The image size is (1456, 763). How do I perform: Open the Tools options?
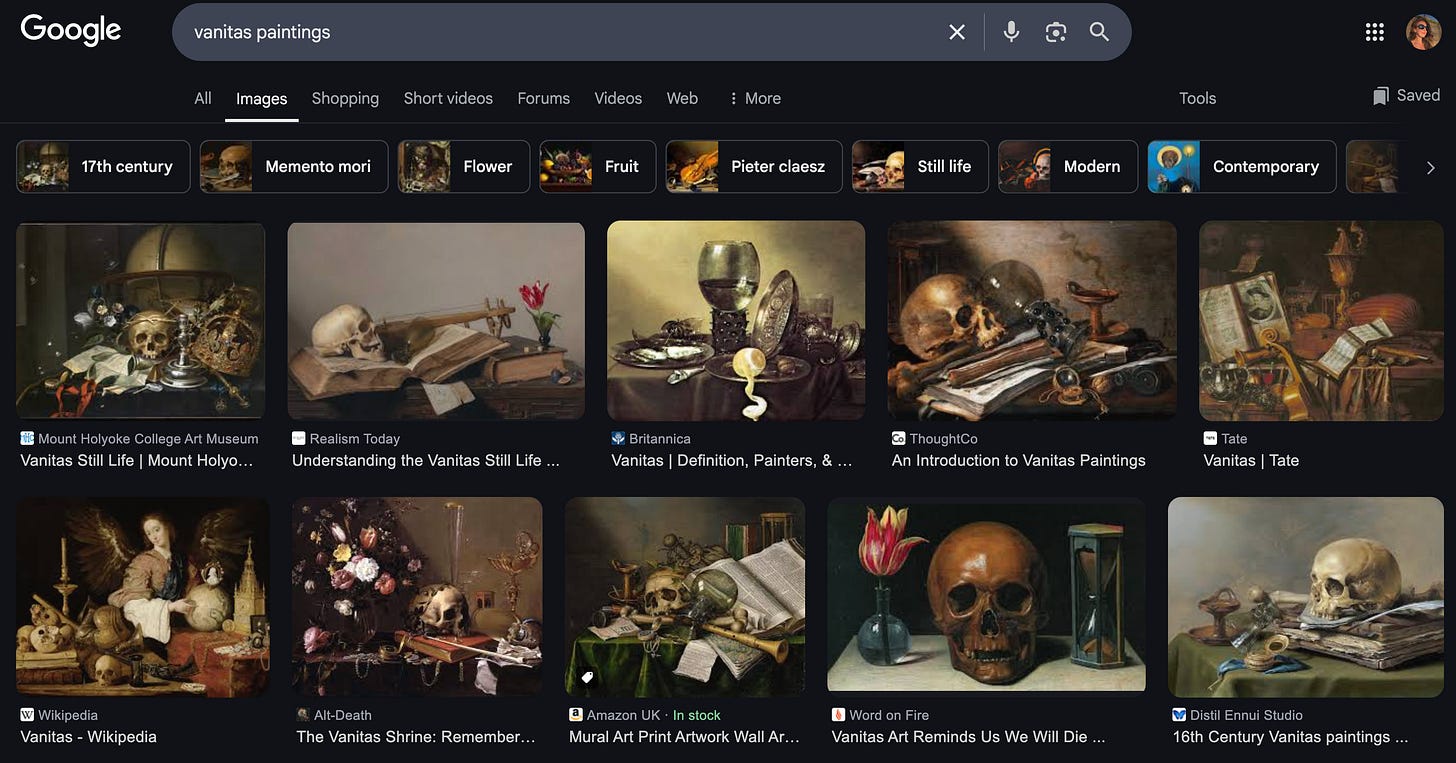[x=1197, y=98]
